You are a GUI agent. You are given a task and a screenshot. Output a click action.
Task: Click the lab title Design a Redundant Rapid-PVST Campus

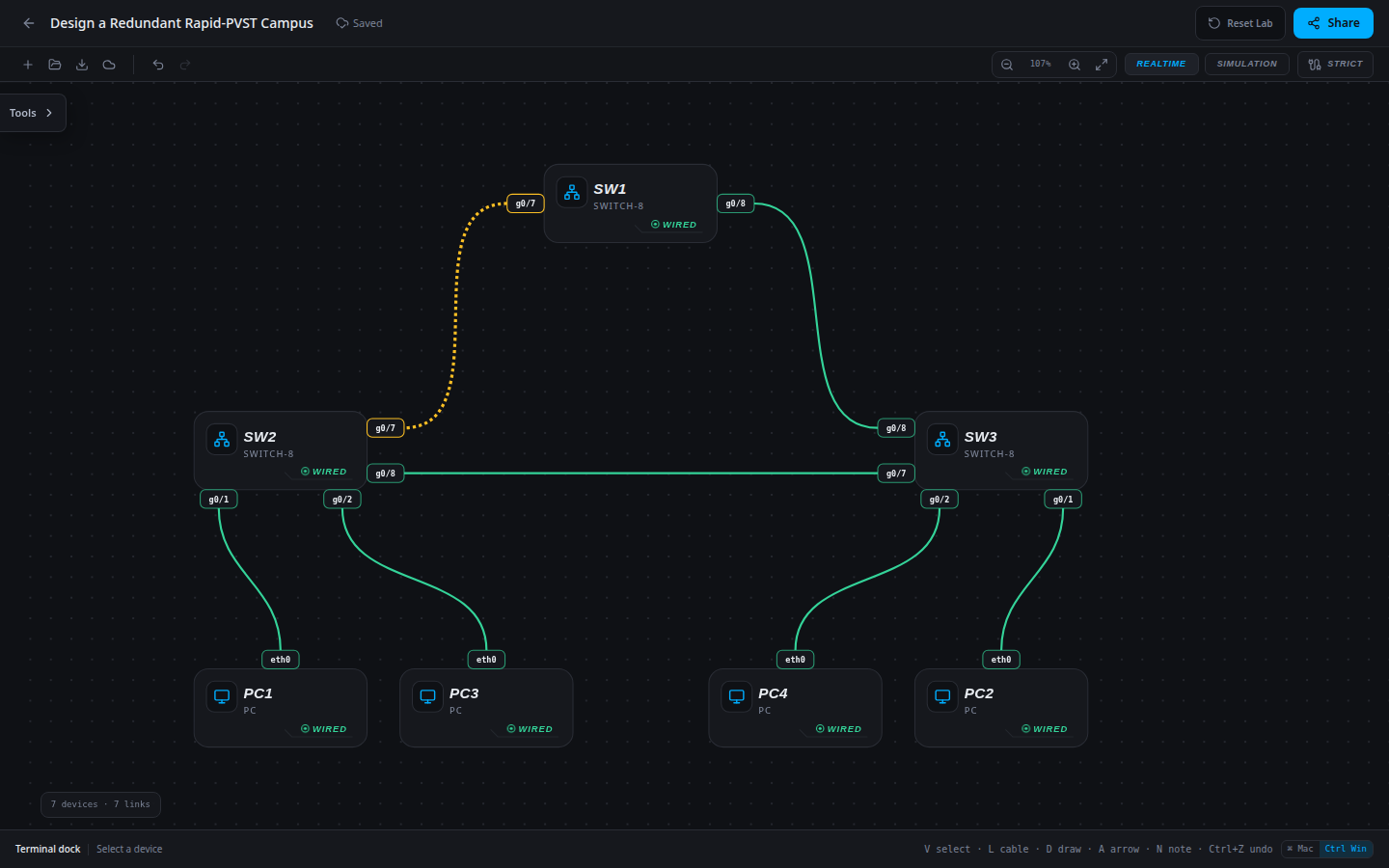click(181, 23)
